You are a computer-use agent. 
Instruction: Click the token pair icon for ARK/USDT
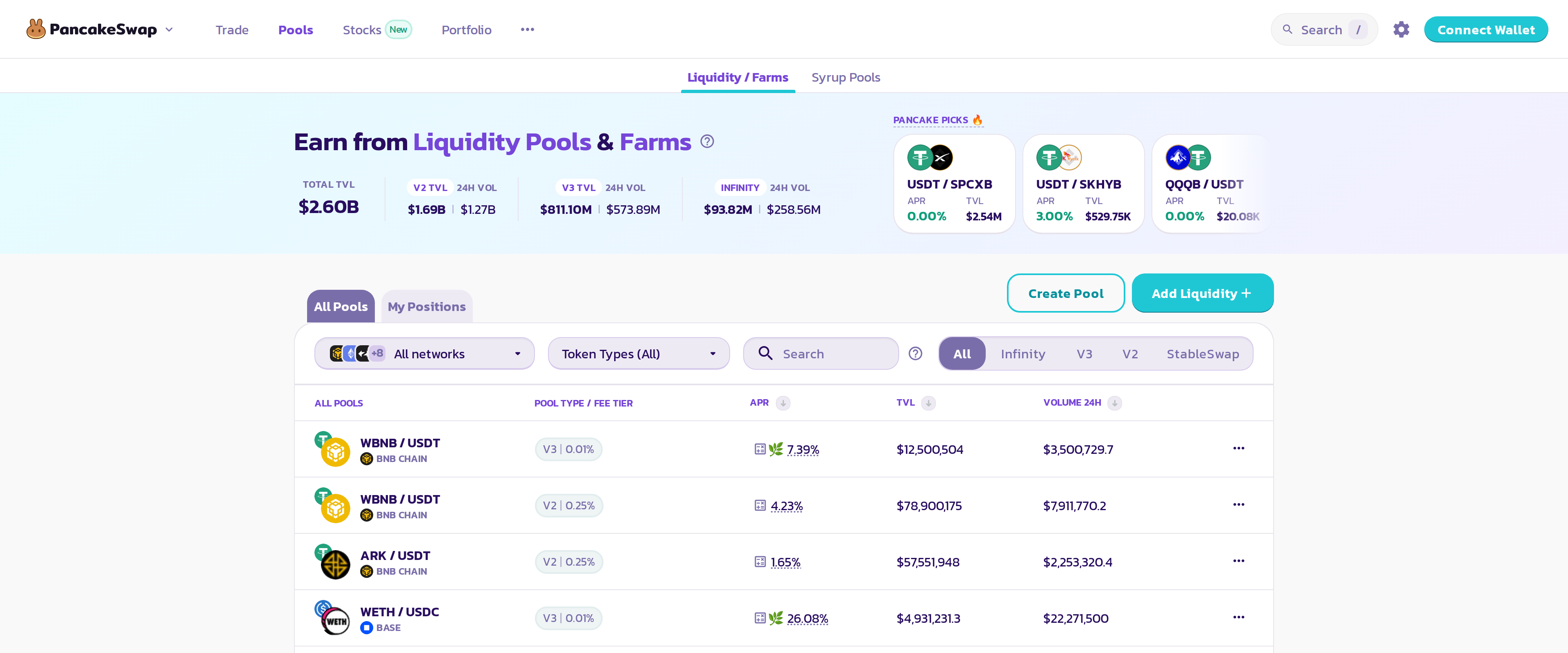(x=332, y=561)
